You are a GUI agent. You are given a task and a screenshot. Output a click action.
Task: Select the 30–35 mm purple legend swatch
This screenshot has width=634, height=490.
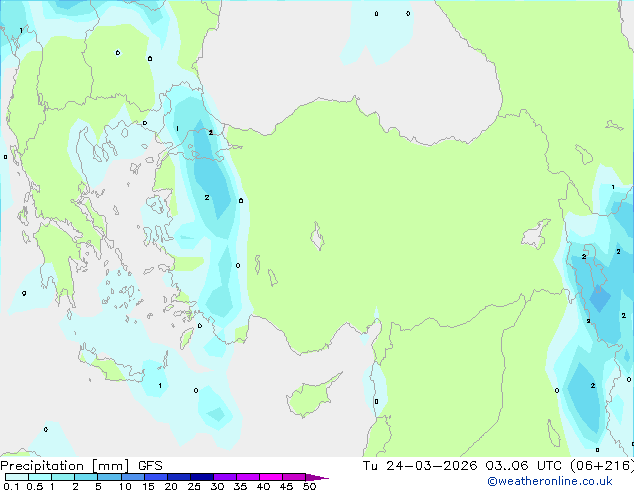coord(225,477)
